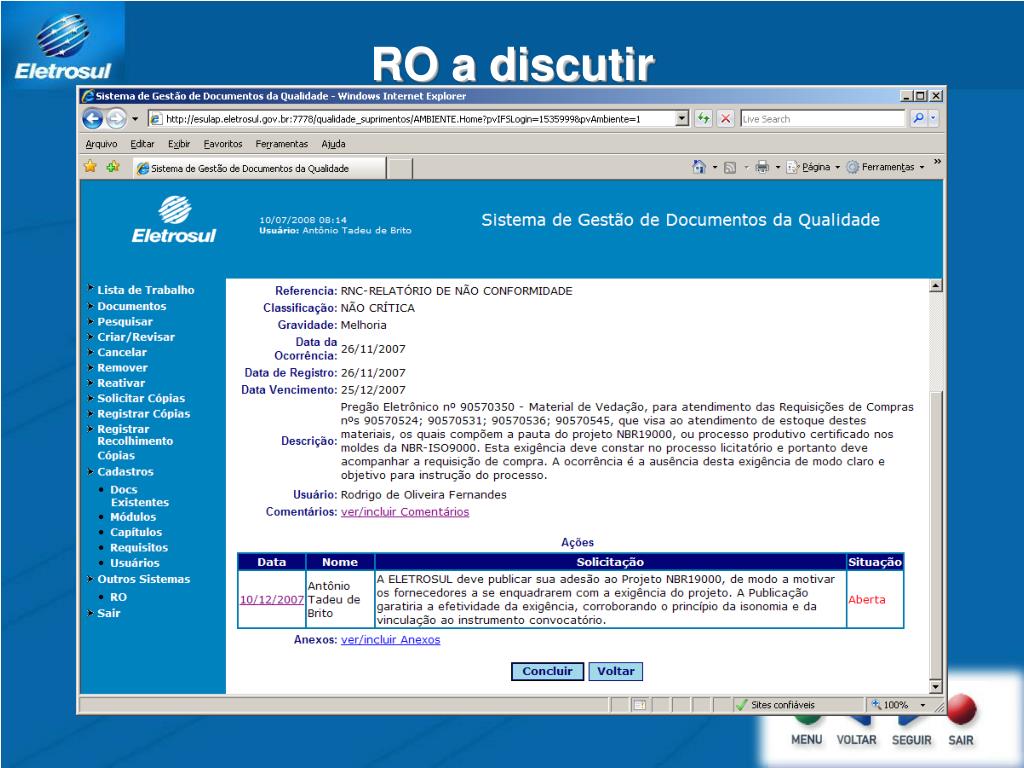This screenshot has height=768, width=1024.
Task: Open the Ajuda menu
Action: 333,144
